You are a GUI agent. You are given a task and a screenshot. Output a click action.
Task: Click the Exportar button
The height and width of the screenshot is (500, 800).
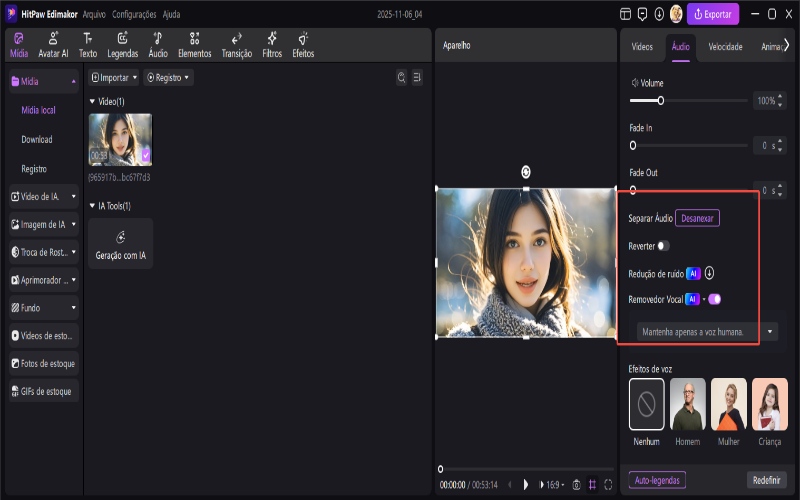[x=713, y=15]
